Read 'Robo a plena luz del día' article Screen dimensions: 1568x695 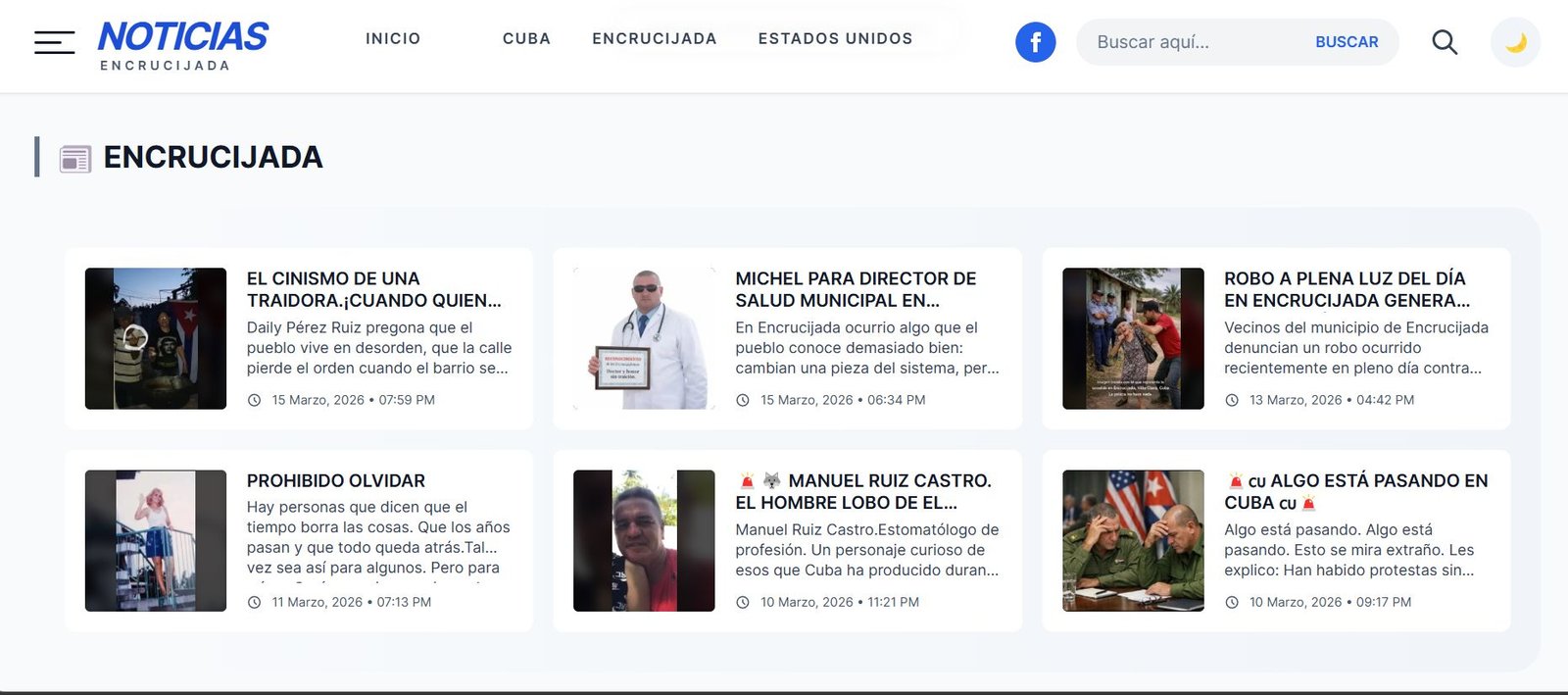[x=1347, y=289]
